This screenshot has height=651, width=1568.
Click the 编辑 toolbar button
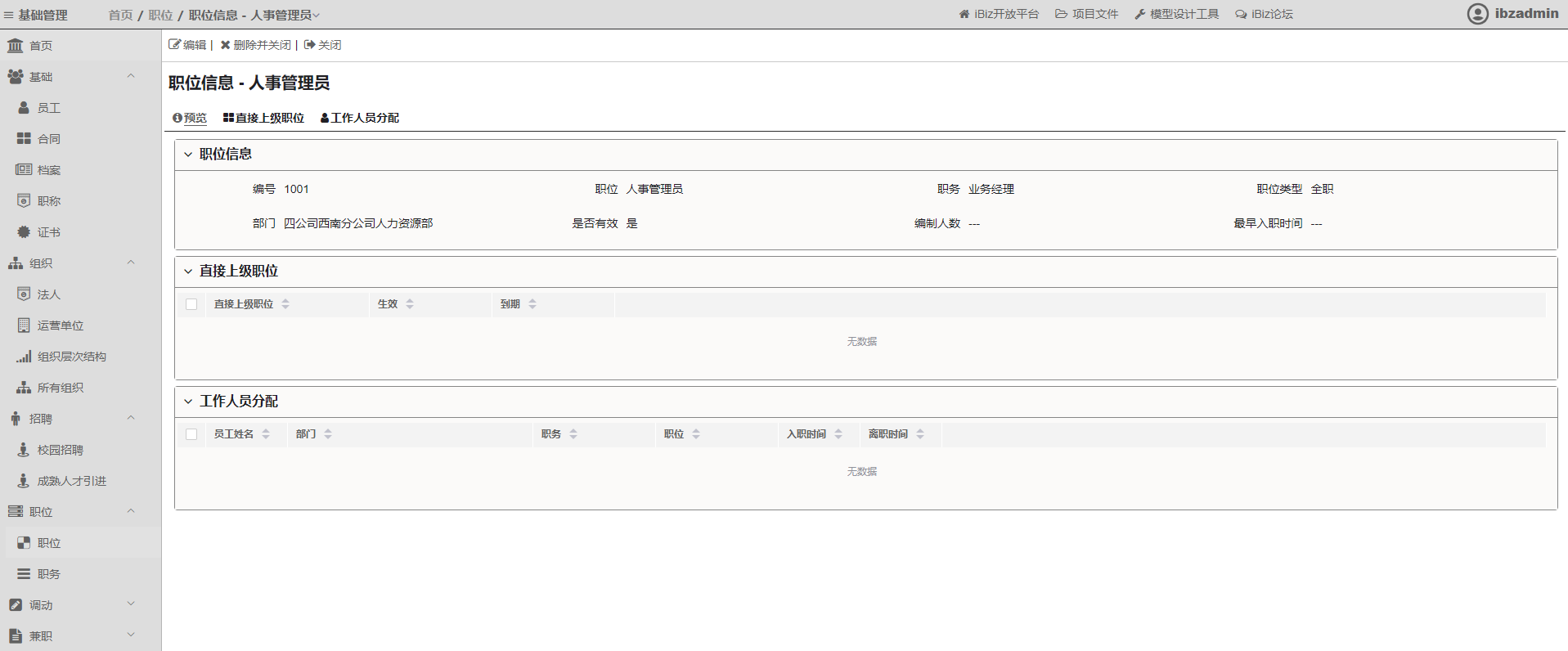coord(187,45)
